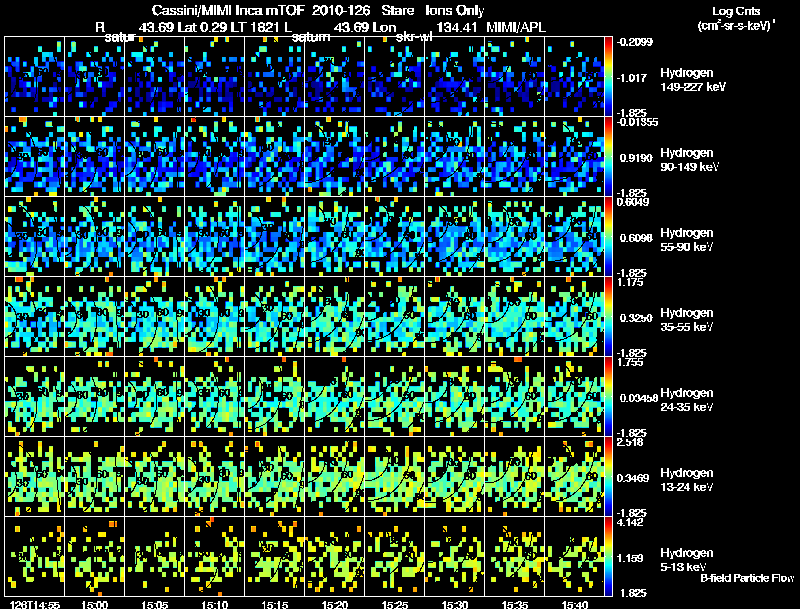Select the 15:30 time axis label
The width and height of the screenshot is (800, 609).
[x=455, y=605]
